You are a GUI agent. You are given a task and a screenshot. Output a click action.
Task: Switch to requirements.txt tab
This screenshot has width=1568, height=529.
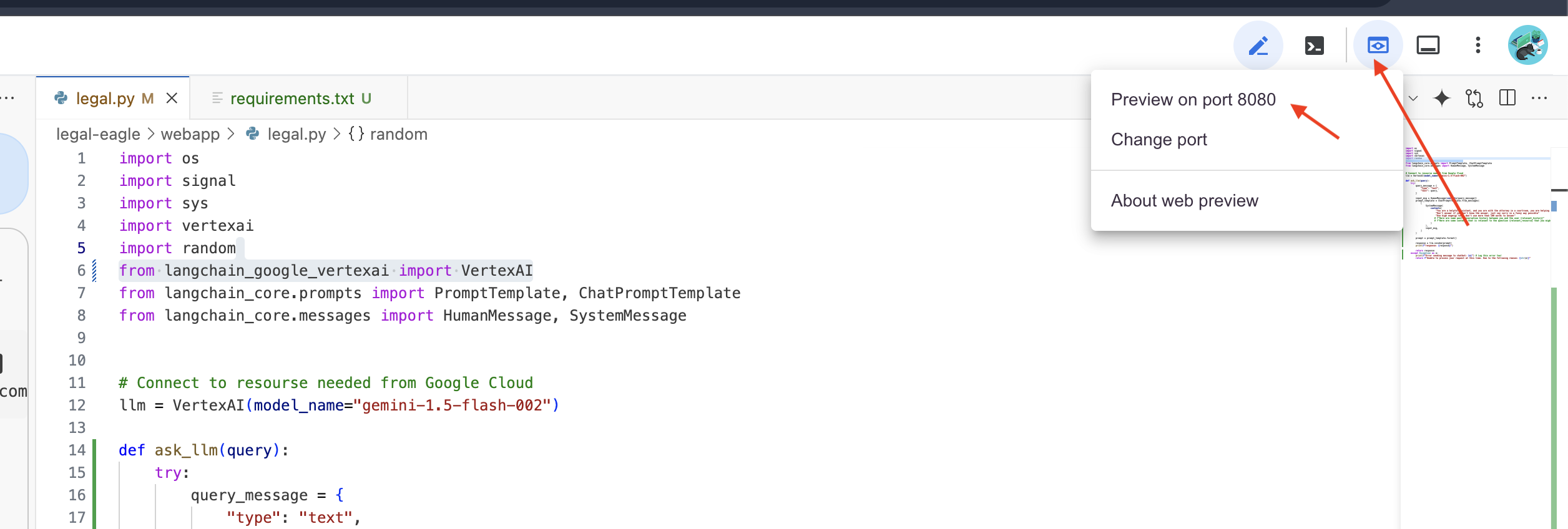[x=292, y=99]
